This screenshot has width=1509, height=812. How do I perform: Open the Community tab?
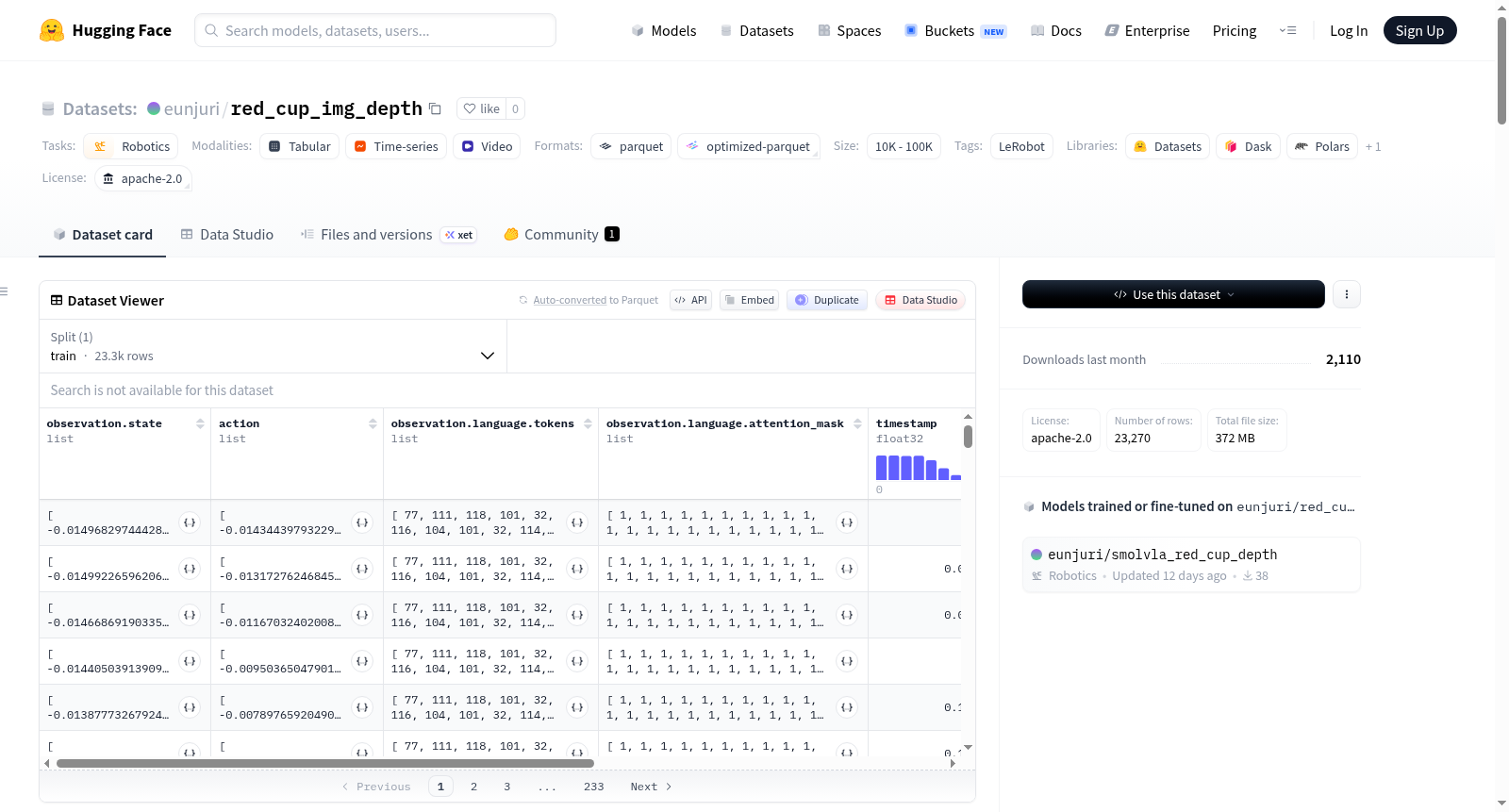561,235
